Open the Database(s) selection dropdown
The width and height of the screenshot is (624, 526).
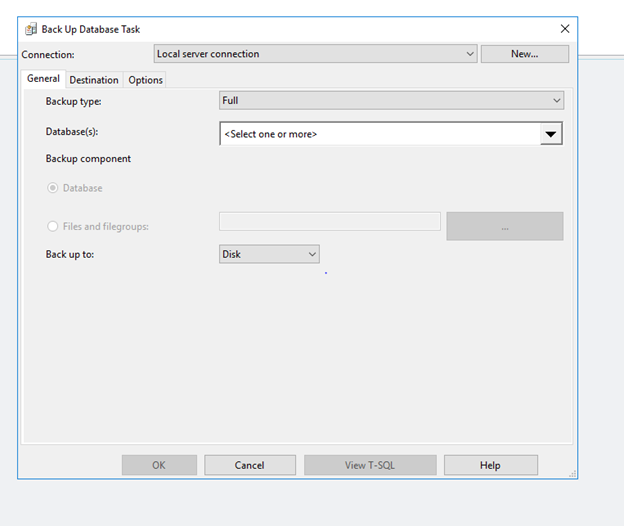coord(551,134)
